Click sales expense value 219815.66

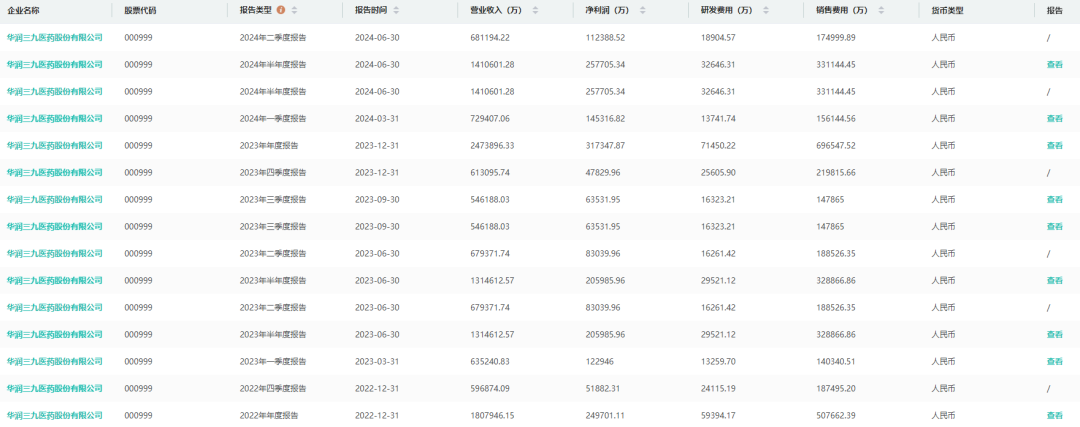[x=836, y=172]
